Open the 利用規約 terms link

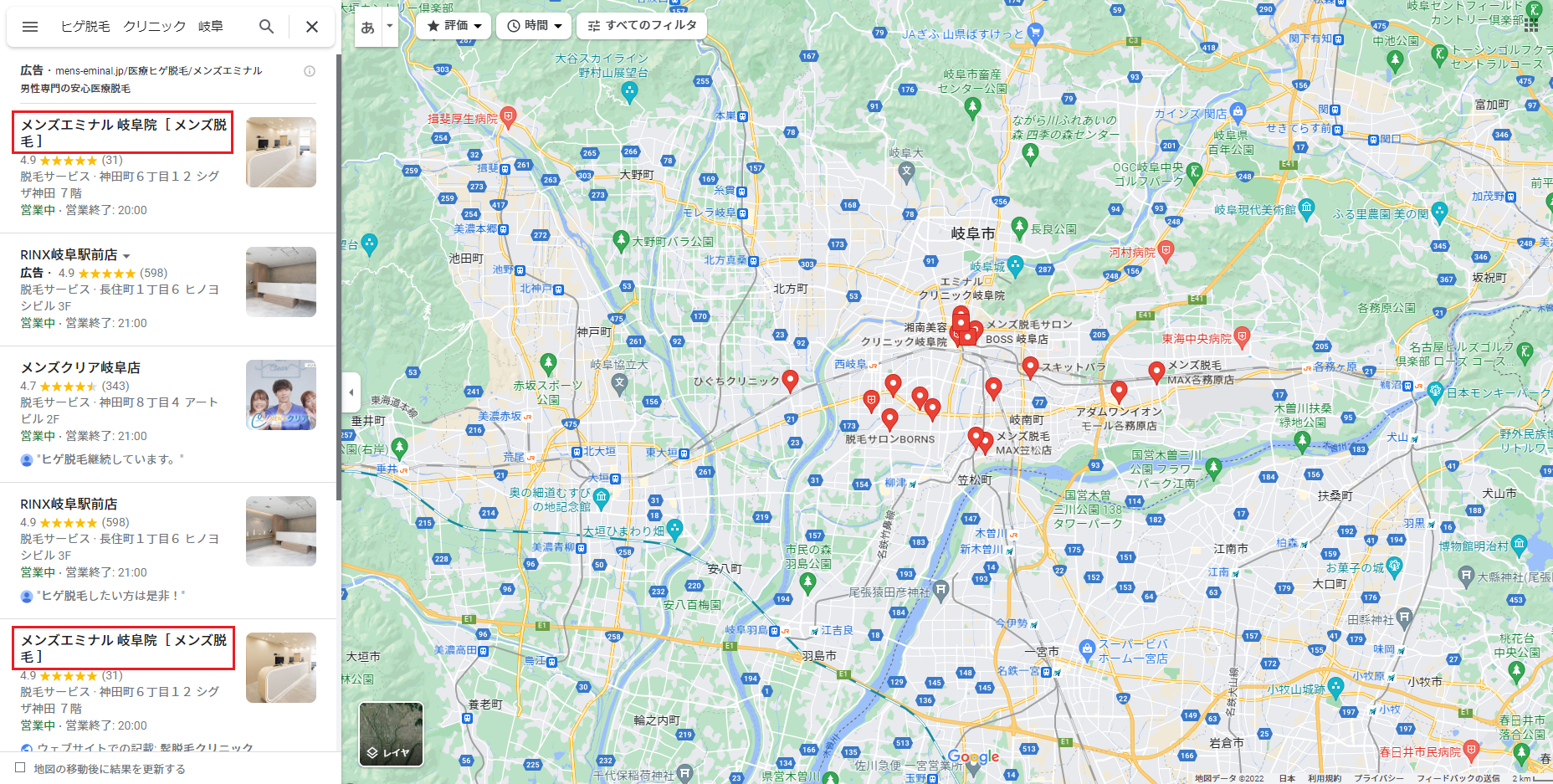1325,778
